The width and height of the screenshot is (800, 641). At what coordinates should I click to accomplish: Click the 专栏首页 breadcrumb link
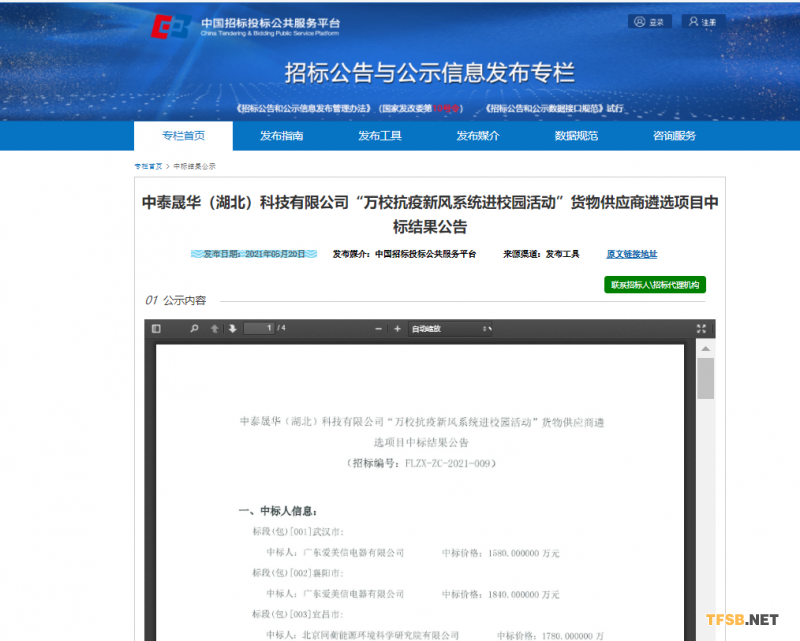148,166
